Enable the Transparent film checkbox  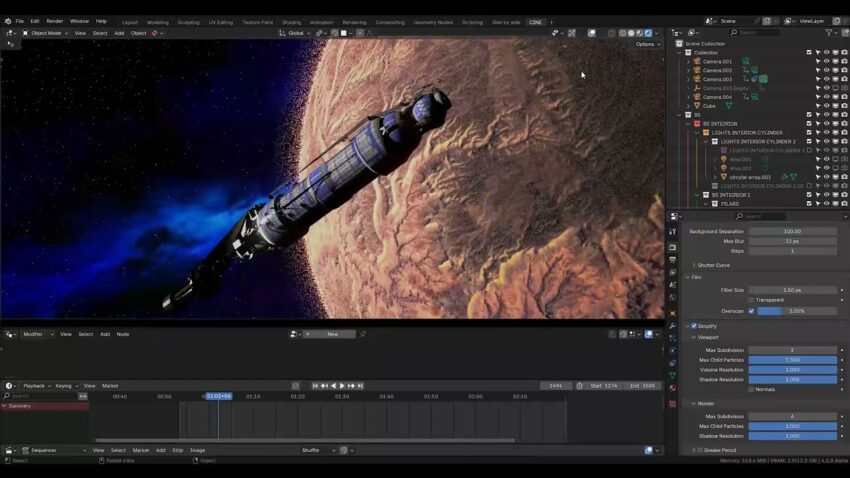[751, 300]
